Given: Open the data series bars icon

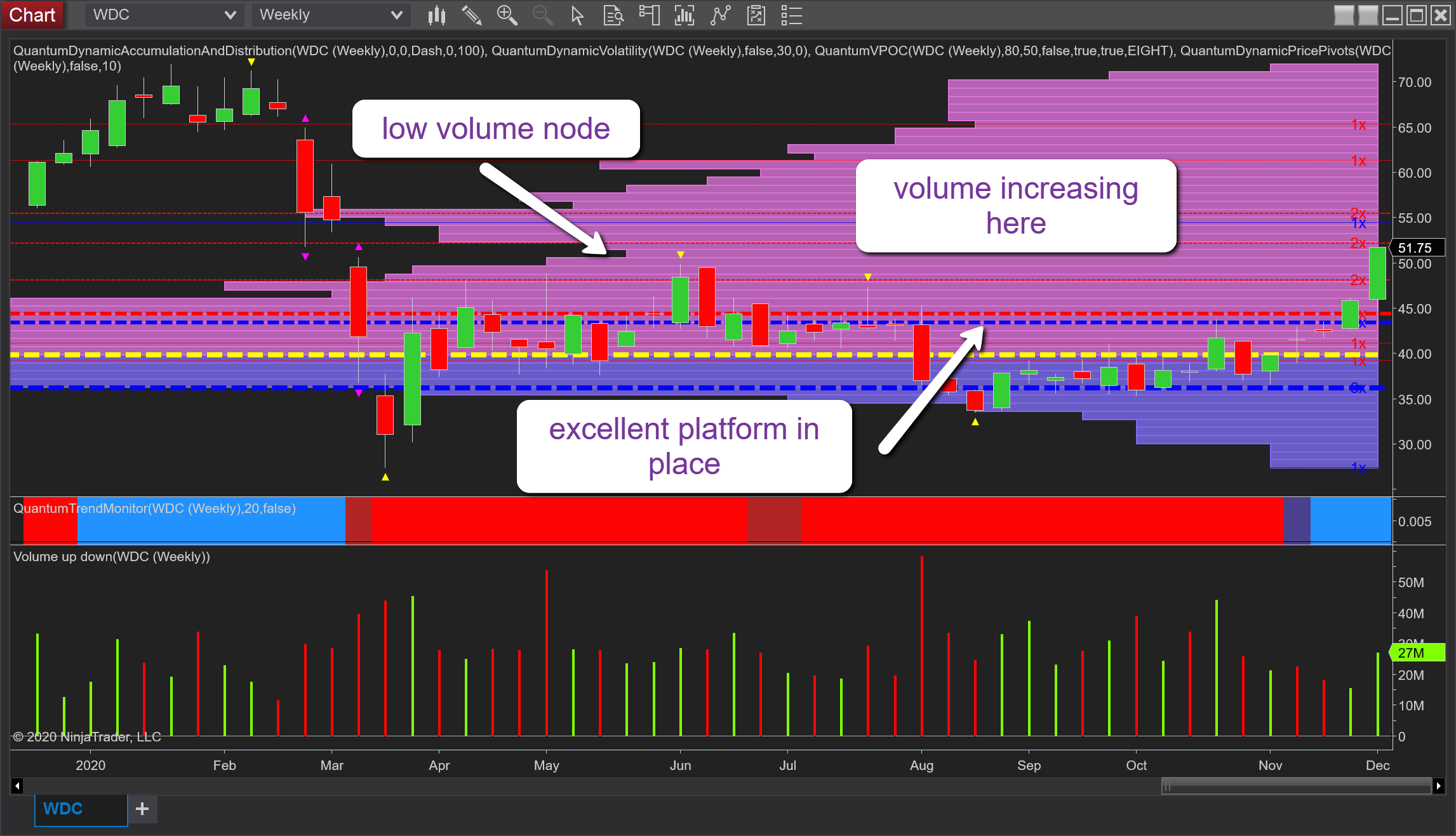Looking at the screenshot, I should 685,15.
